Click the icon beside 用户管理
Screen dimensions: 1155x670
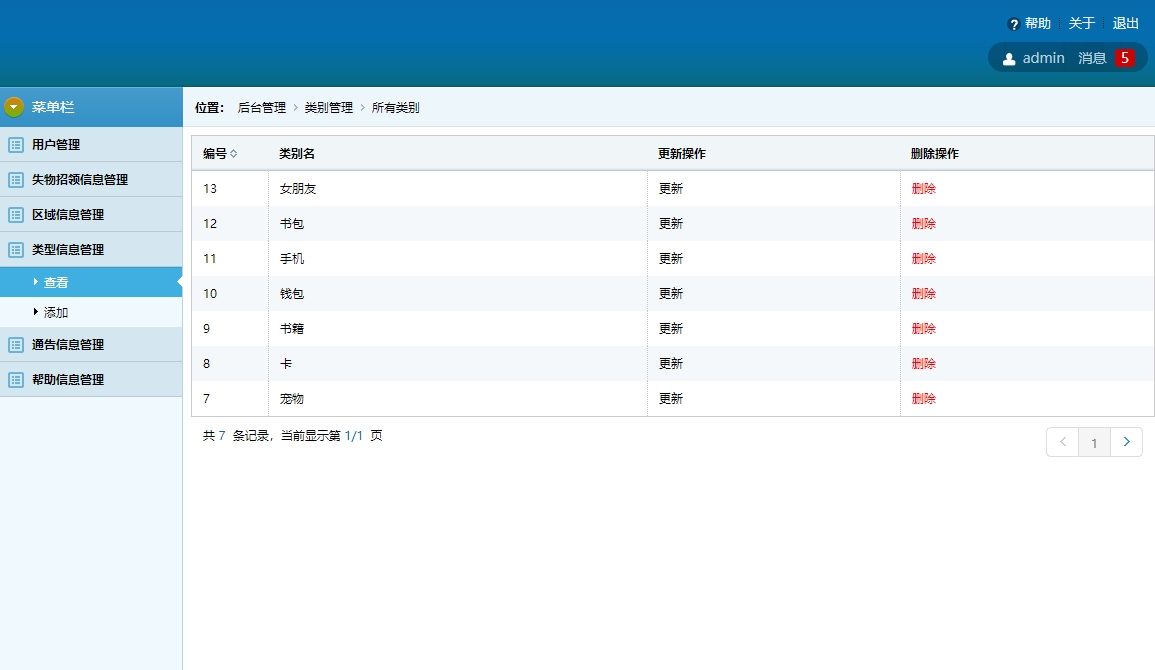13,144
